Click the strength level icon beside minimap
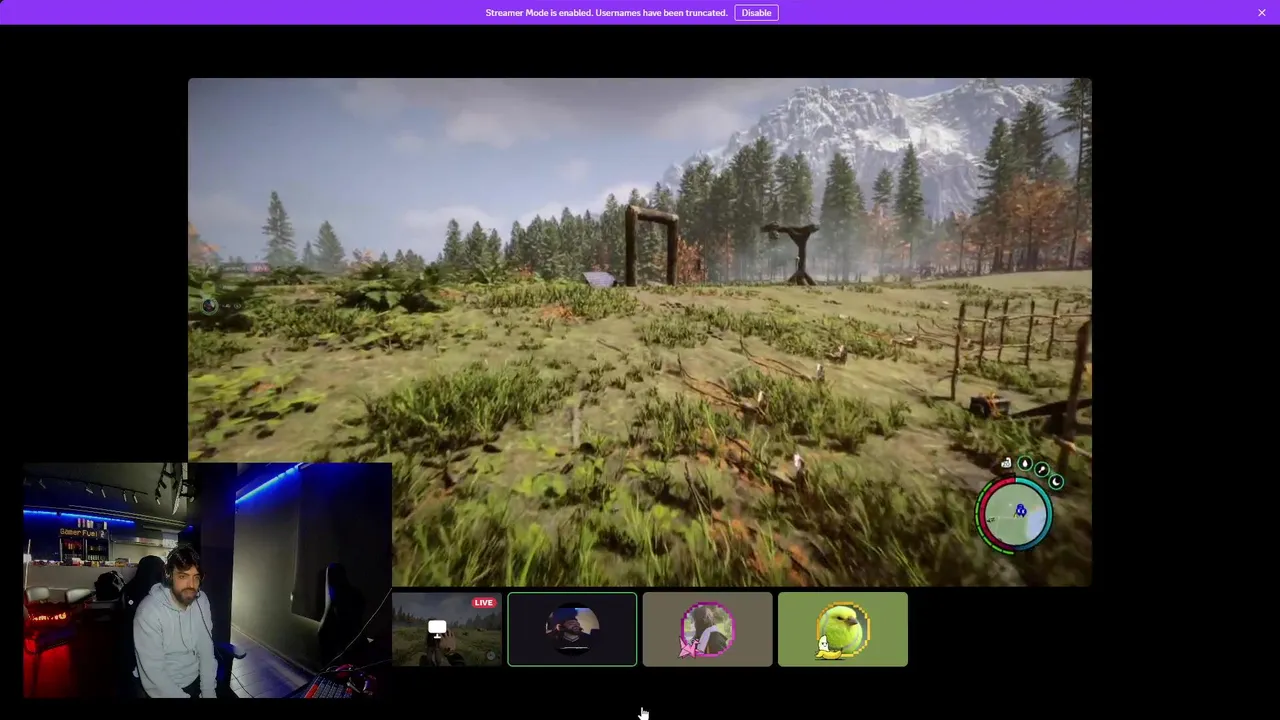Image resolution: width=1280 pixels, height=720 pixels. point(1006,464)
